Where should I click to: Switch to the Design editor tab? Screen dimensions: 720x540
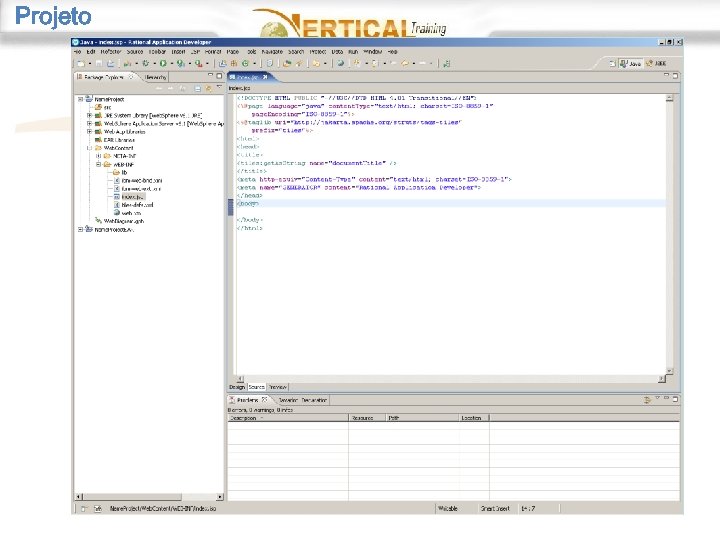237,386
